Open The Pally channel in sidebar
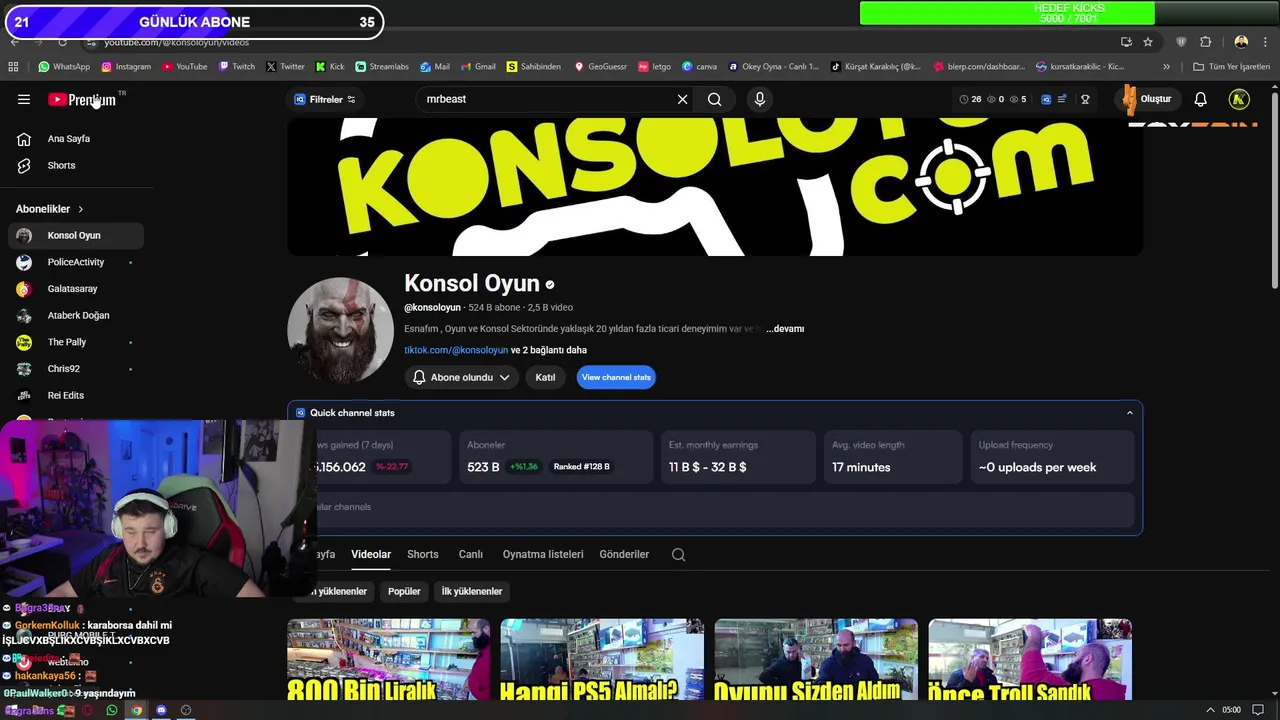1280x720 pixels. point(76,342)
